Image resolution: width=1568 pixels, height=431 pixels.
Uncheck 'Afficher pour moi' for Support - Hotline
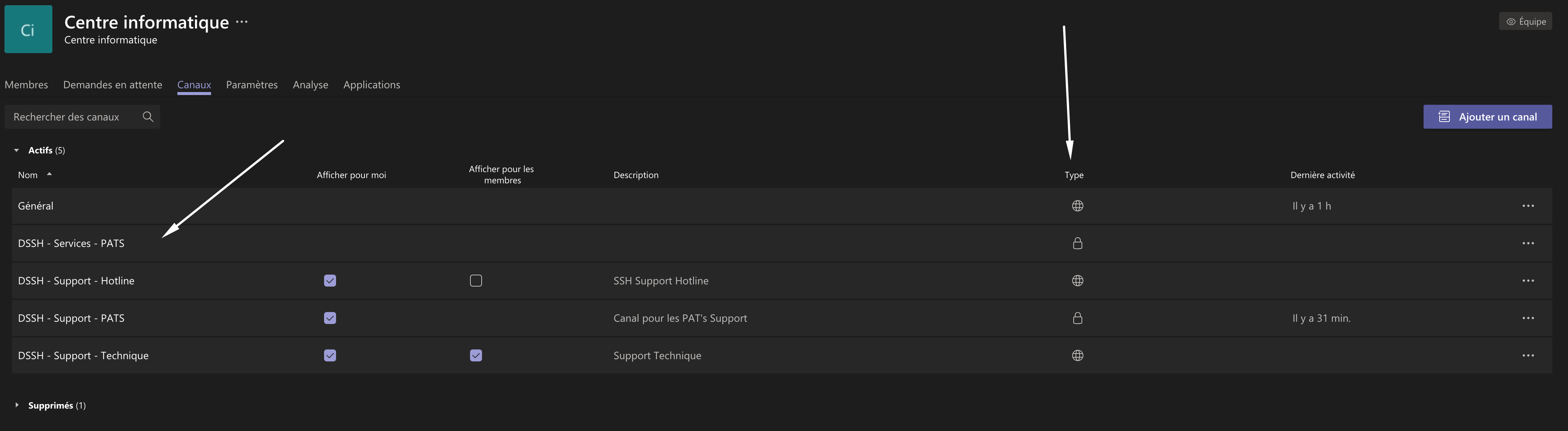(330, 281)
